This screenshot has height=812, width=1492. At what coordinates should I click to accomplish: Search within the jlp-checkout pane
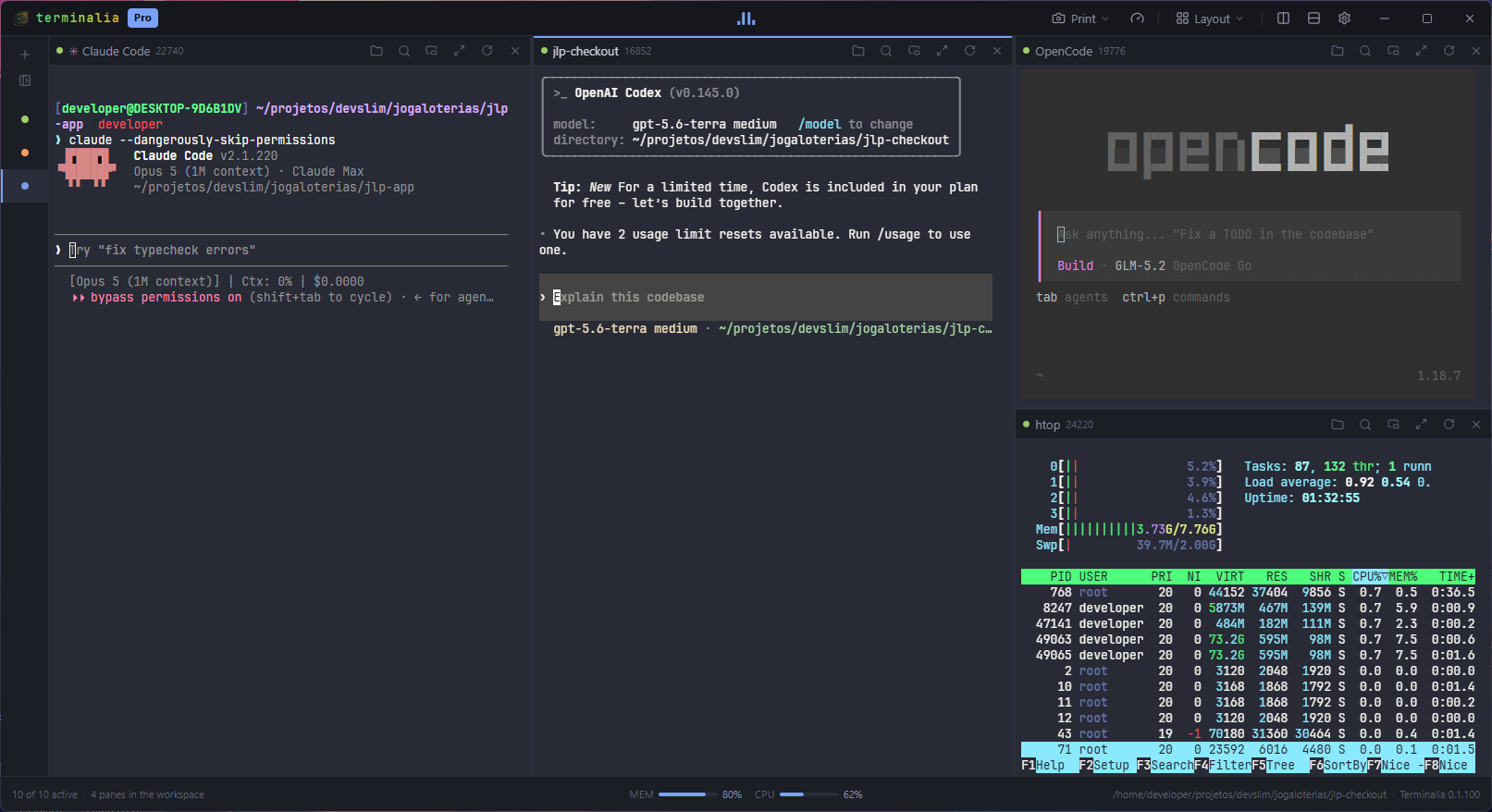tap(886, 51)
